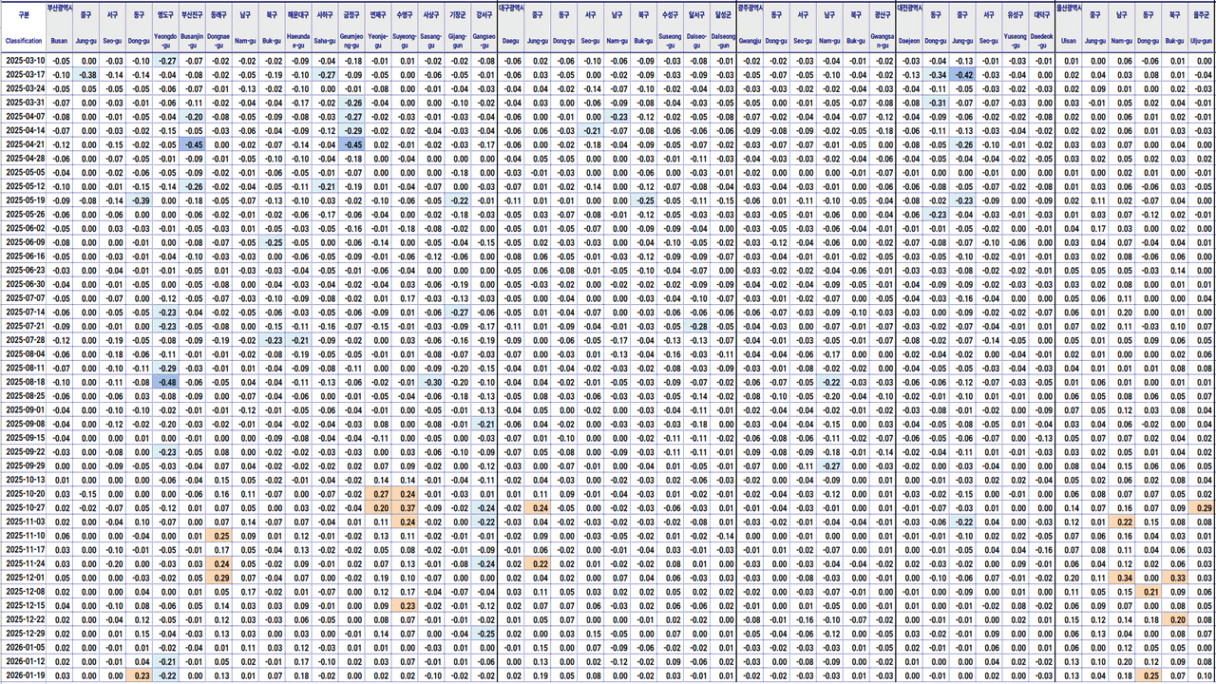Select the 2026-01-19 date row label

pyautogui.click(x=24, y=677)
